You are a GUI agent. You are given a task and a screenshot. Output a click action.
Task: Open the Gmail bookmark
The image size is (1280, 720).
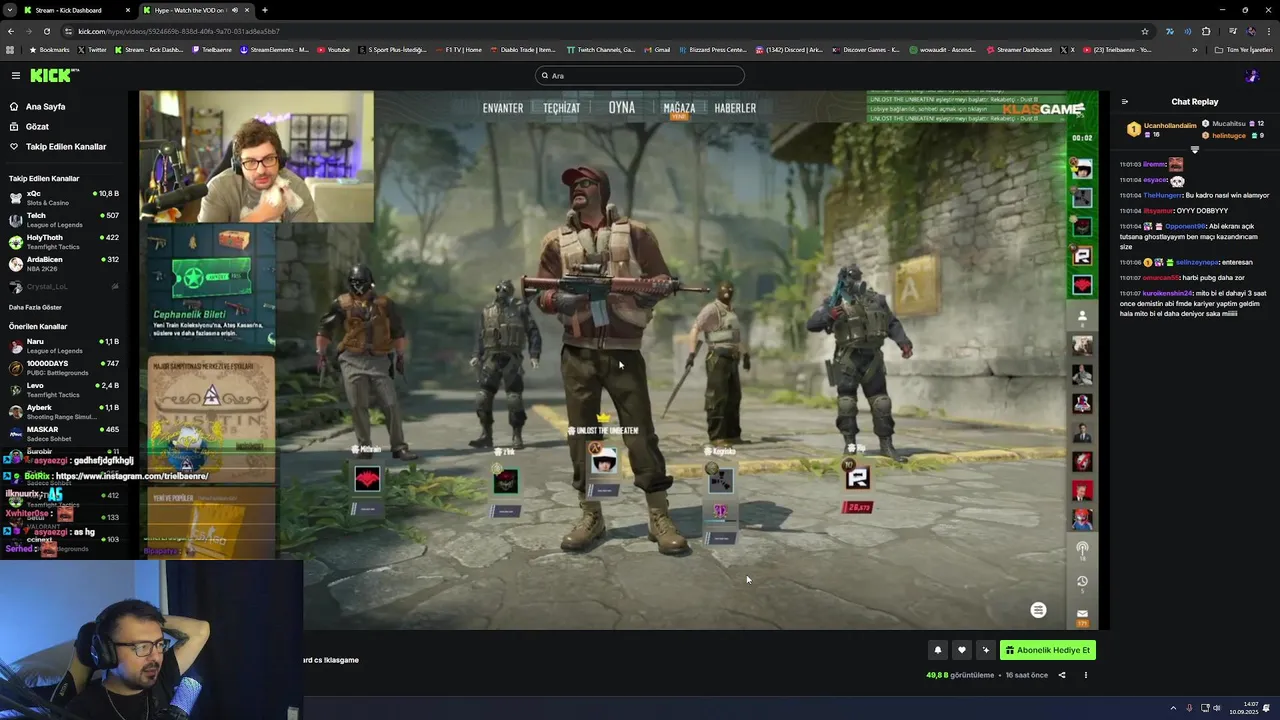[x=657, y=49]
